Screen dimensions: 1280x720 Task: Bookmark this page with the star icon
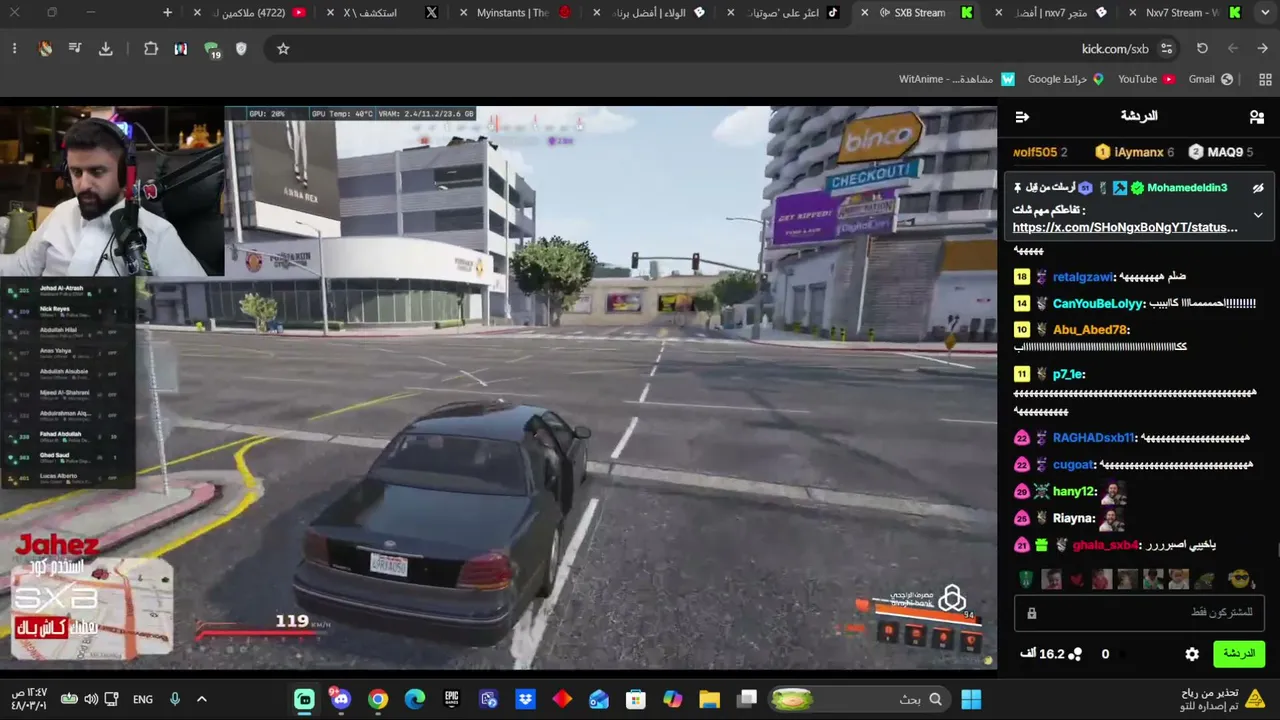(x=283, y=49)
